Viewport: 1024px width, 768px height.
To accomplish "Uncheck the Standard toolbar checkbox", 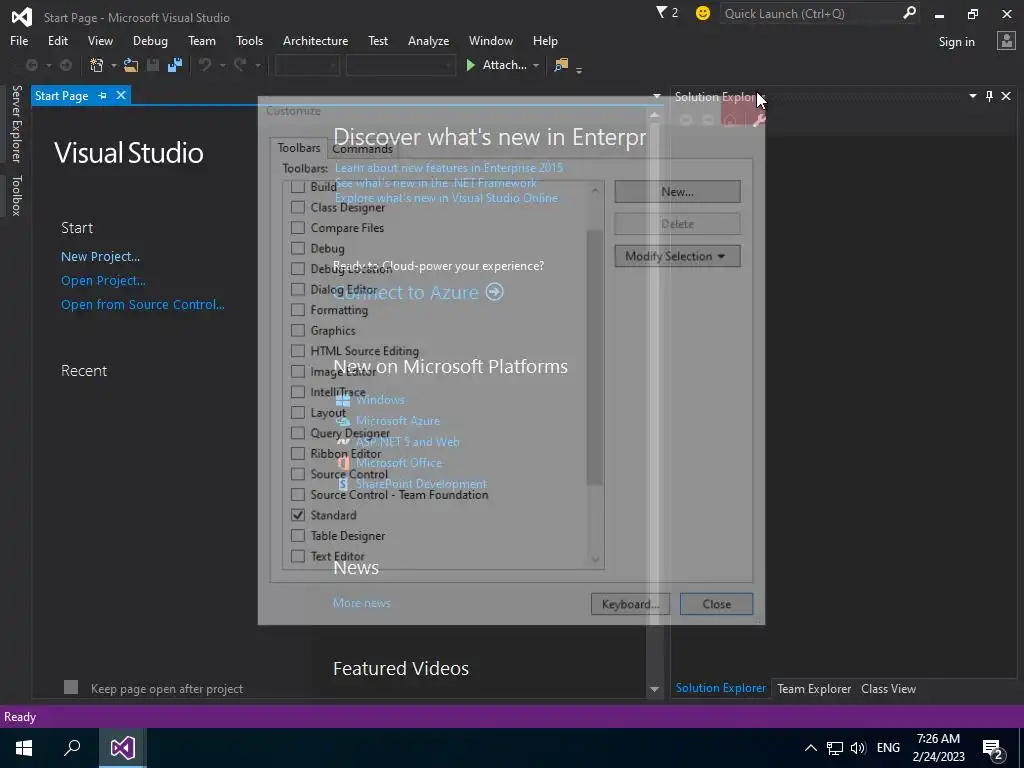I will point(298,515).
